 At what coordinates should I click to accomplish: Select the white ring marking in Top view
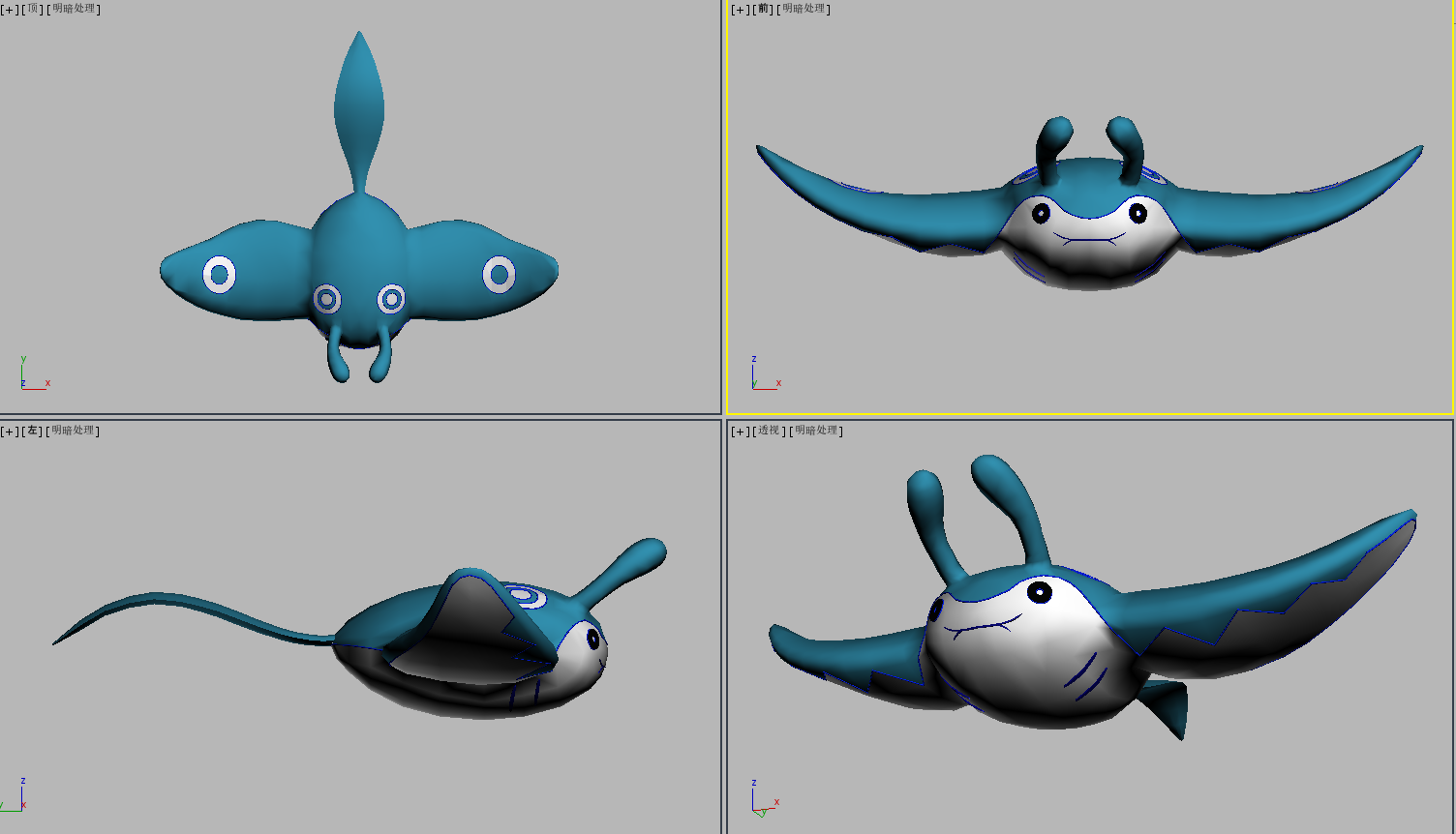coord(220,274)
